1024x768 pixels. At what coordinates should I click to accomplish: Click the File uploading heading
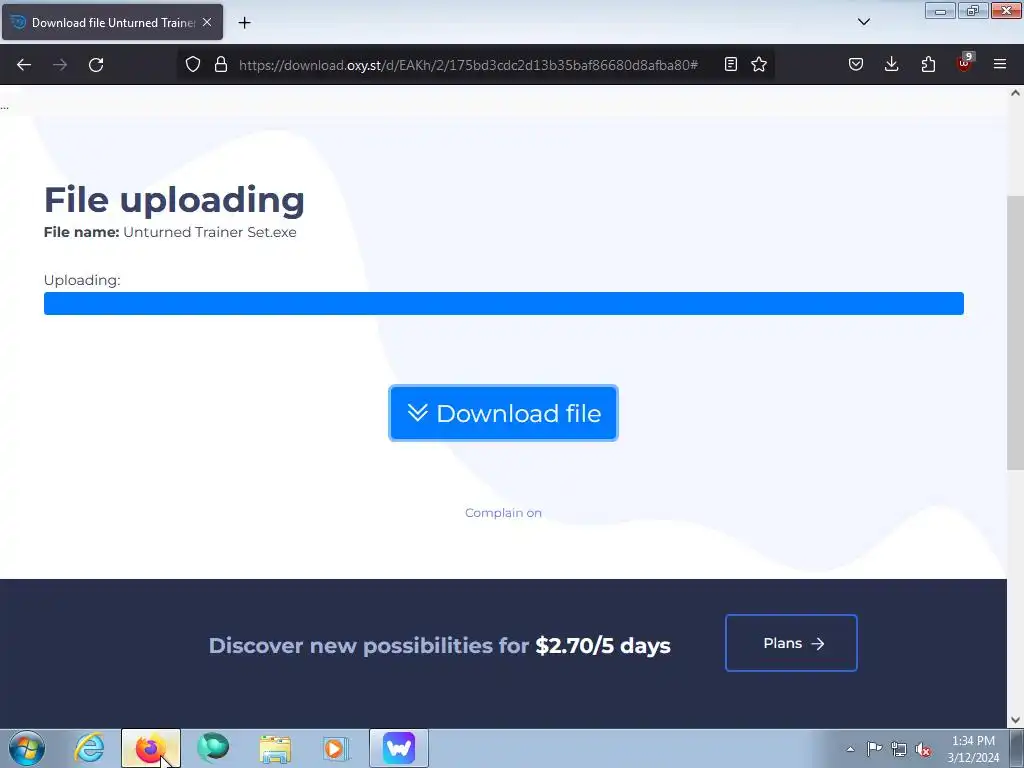[x=174, y=200]
